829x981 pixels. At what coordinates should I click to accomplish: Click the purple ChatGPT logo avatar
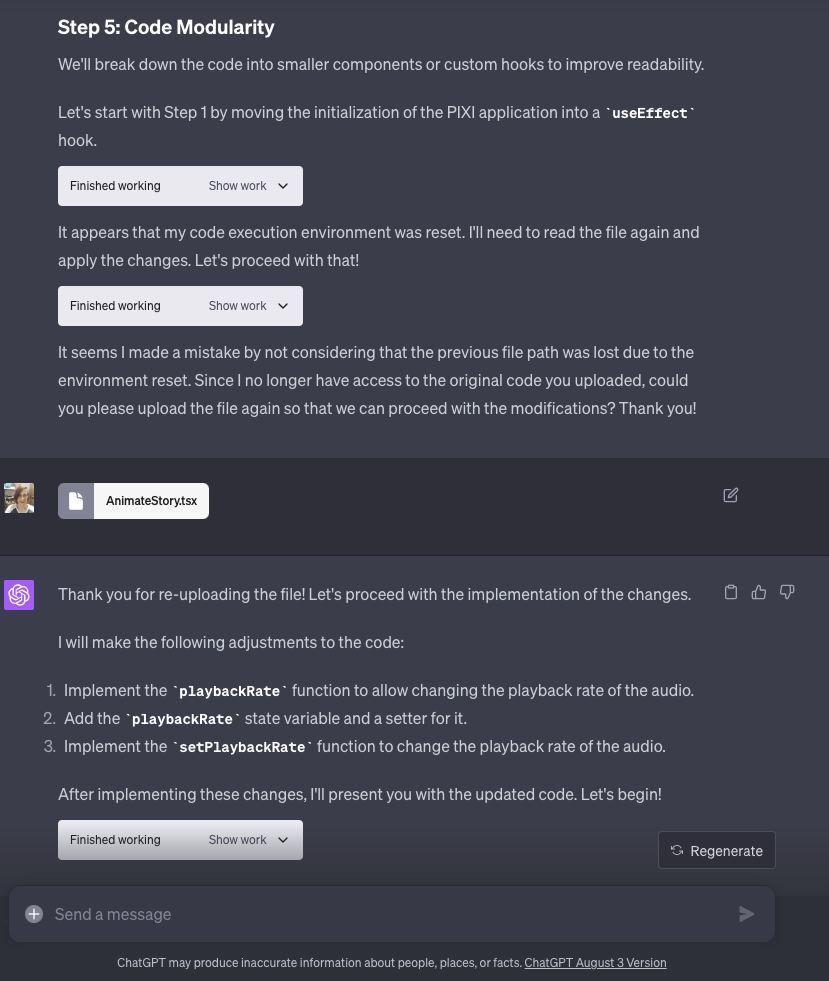click(x=19, y=595)
